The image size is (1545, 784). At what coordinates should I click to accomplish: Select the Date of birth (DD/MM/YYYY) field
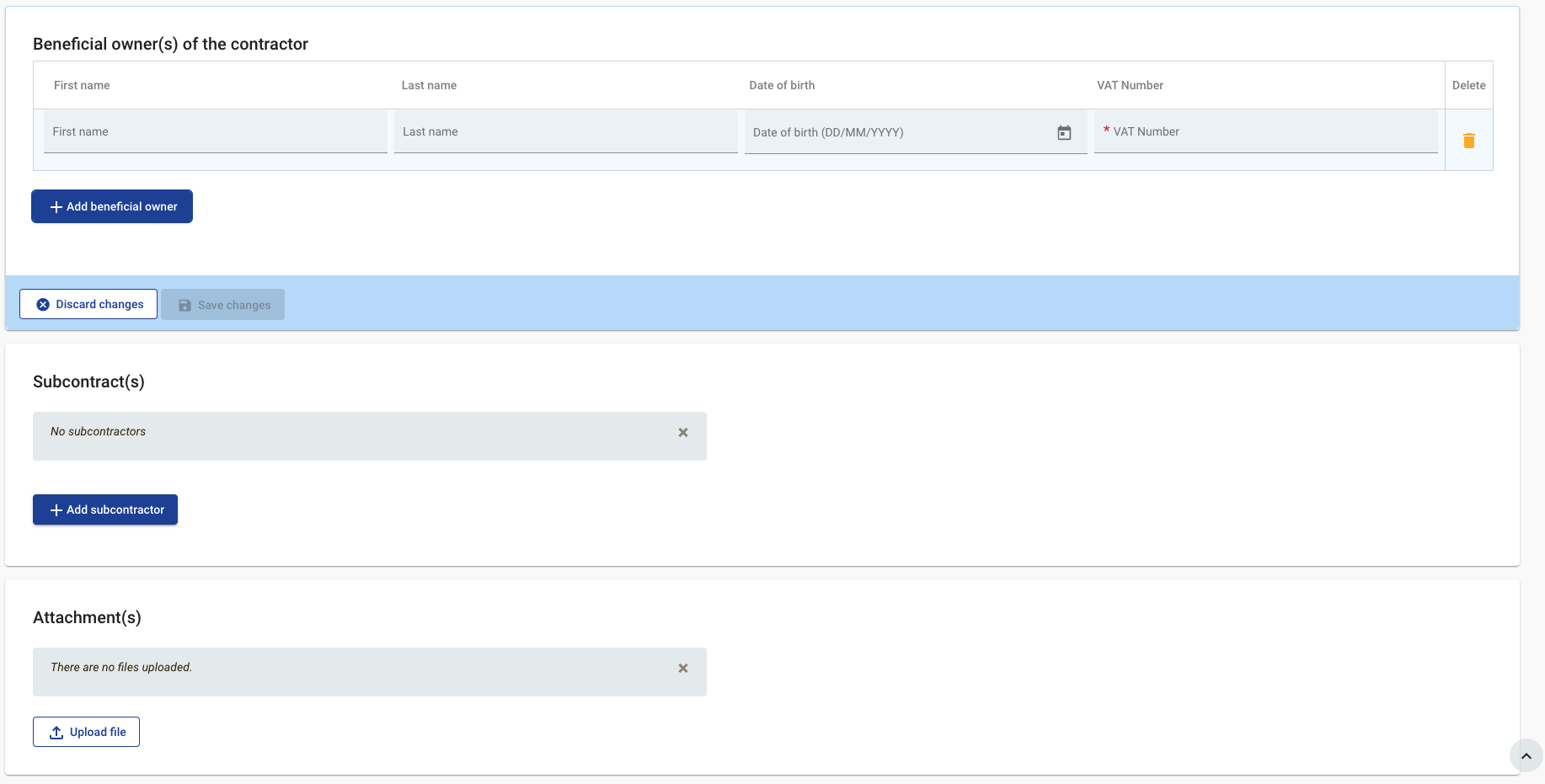(x=897, y=132)
